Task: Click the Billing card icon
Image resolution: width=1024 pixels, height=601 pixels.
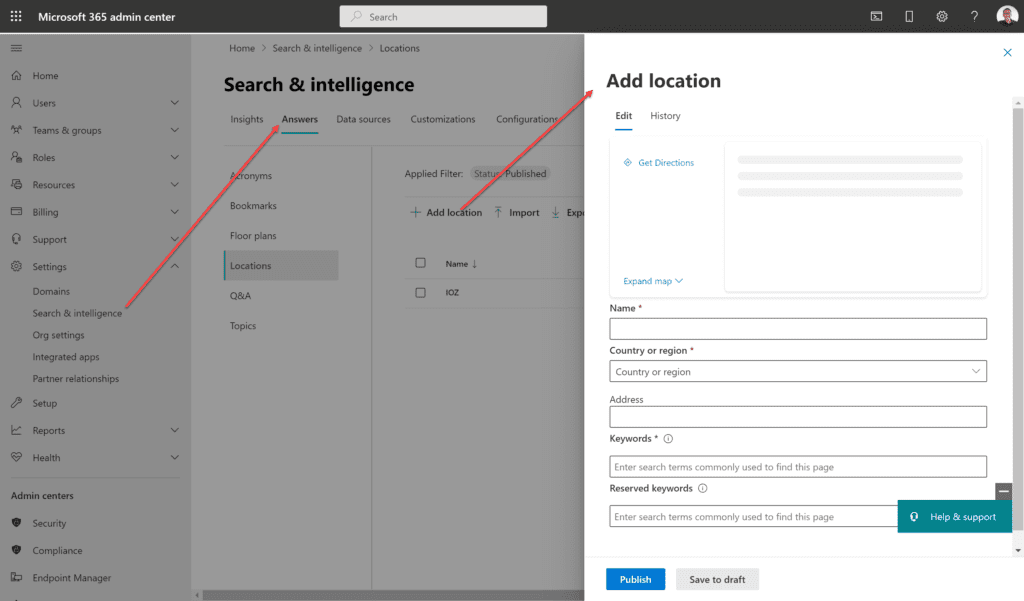Action: point(16,212)
